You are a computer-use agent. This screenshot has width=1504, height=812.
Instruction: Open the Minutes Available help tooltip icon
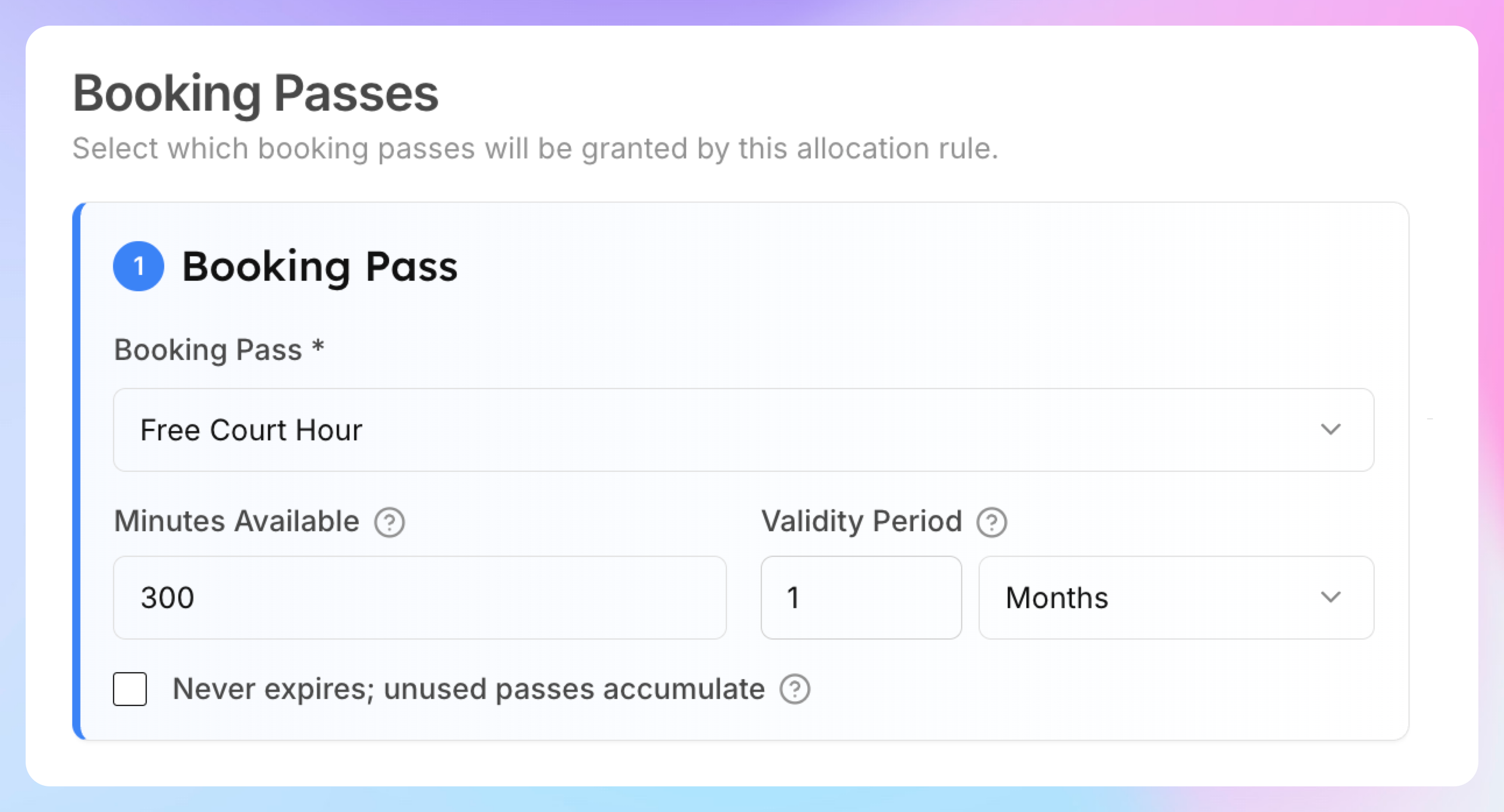(x=390, y=522)
